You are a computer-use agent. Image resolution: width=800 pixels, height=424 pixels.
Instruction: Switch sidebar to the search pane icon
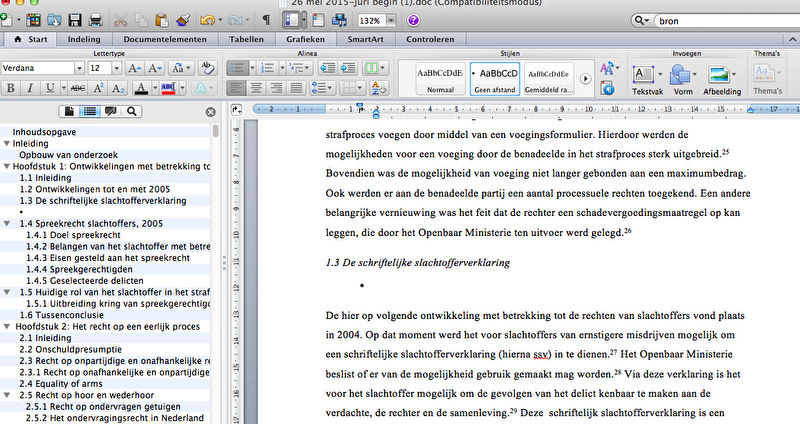click(x=130, y=112)
